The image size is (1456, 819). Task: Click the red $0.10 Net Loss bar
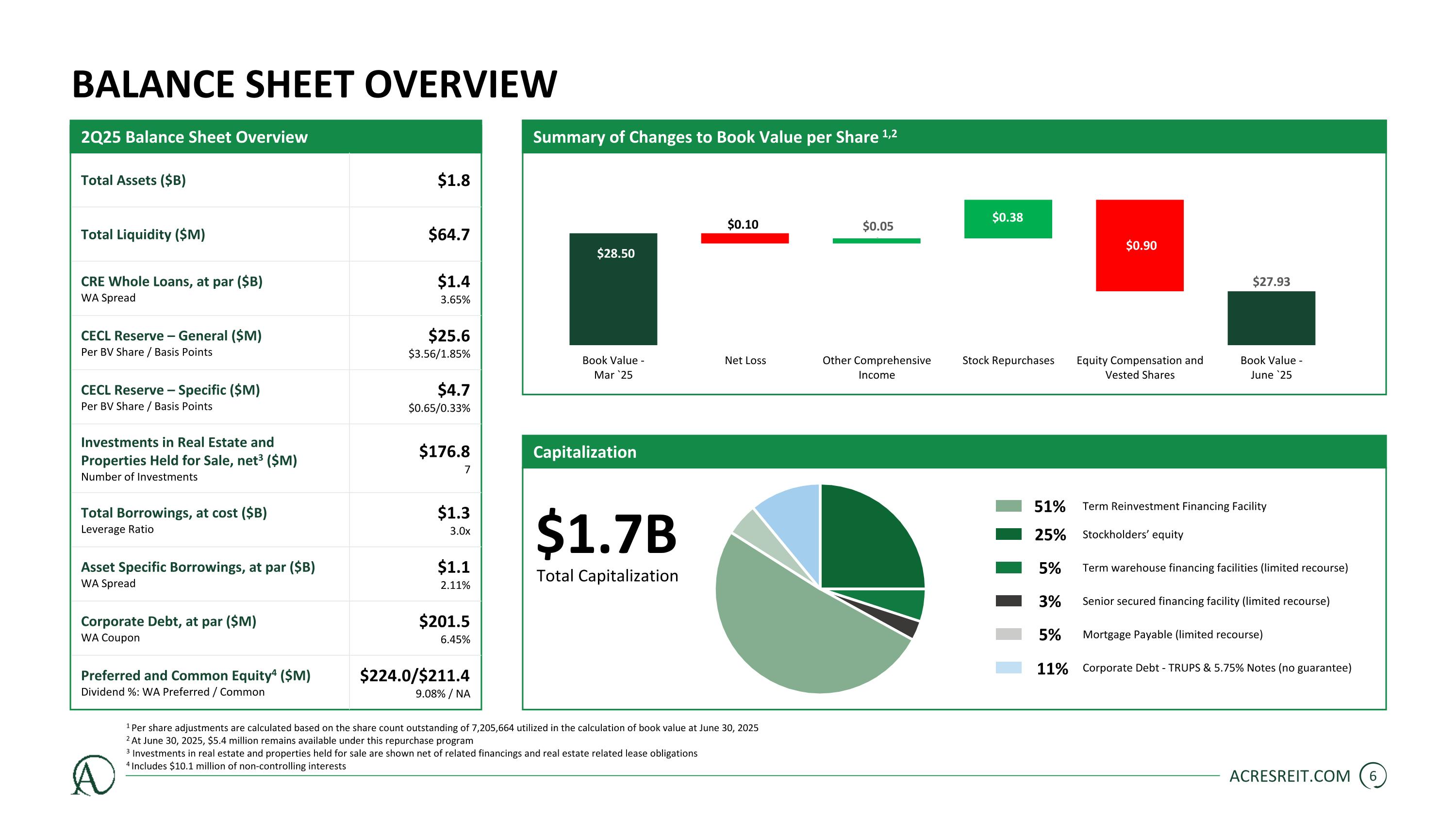point(745,238)
